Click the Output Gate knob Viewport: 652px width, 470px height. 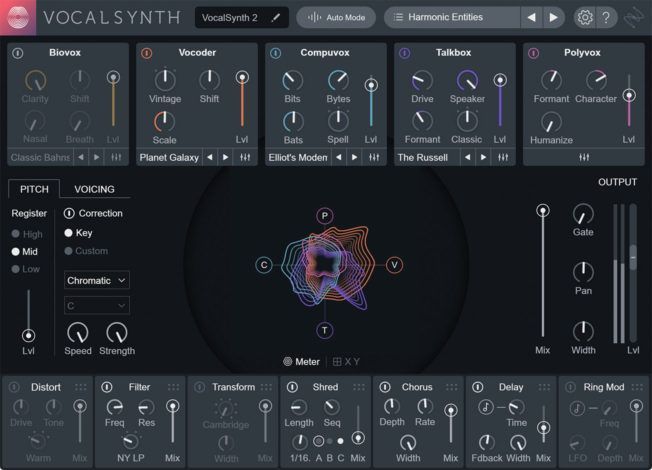[x=583, y=214]
